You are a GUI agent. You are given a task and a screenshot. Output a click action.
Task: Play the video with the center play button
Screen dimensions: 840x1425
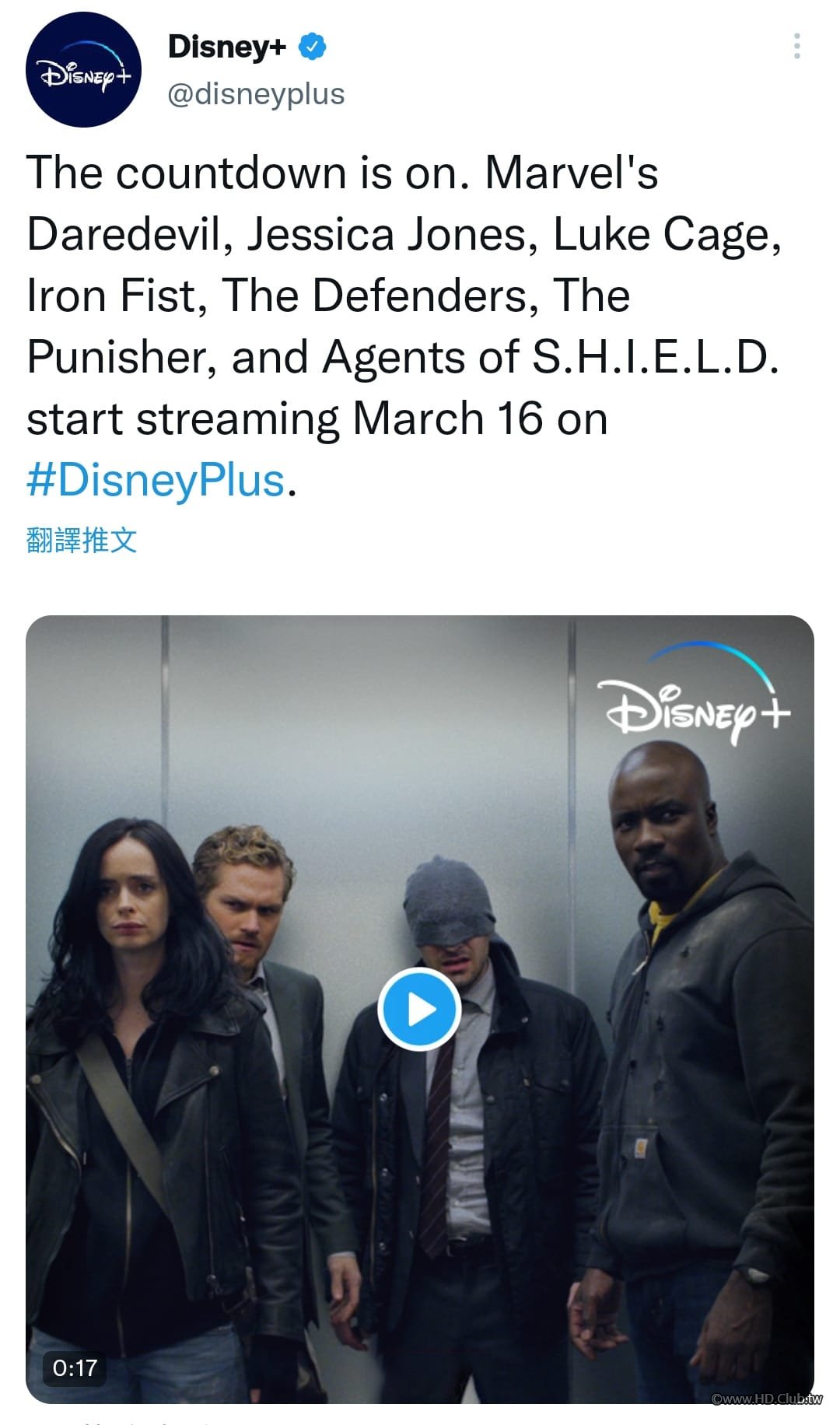[420, 1009]
